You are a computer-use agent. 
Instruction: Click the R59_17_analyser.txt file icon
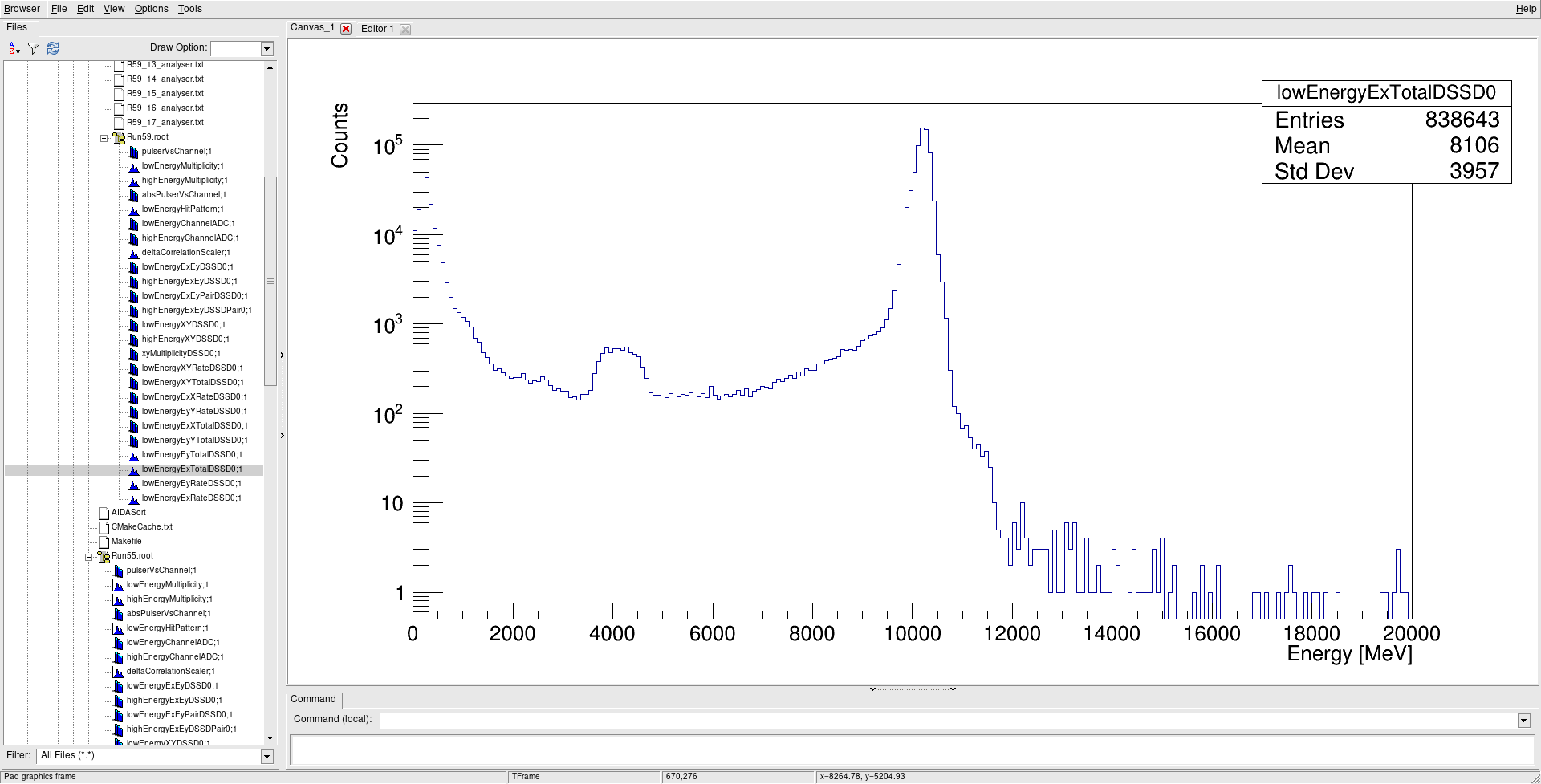[119, 123]
